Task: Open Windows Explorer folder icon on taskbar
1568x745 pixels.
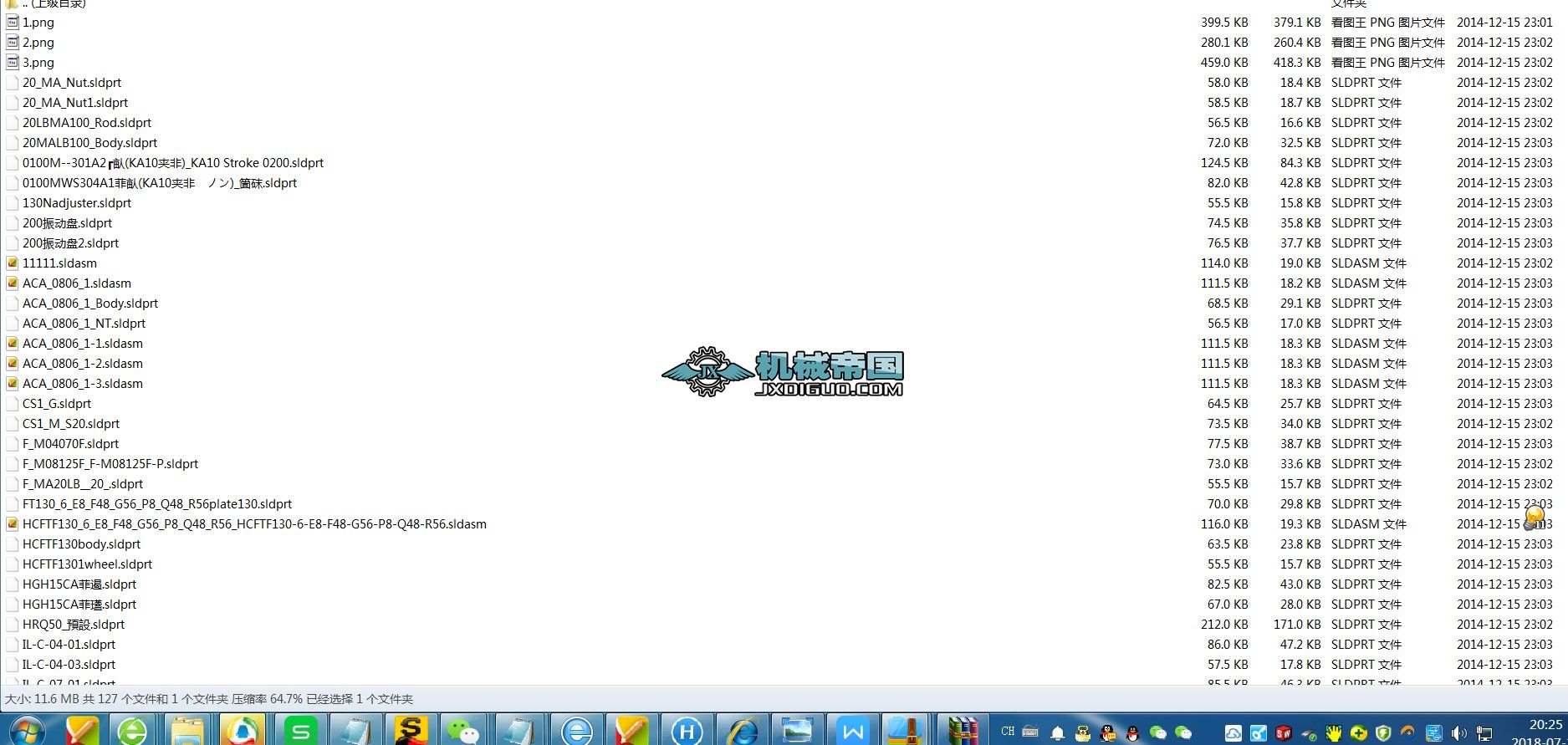Action: click(x=187, y=731)
